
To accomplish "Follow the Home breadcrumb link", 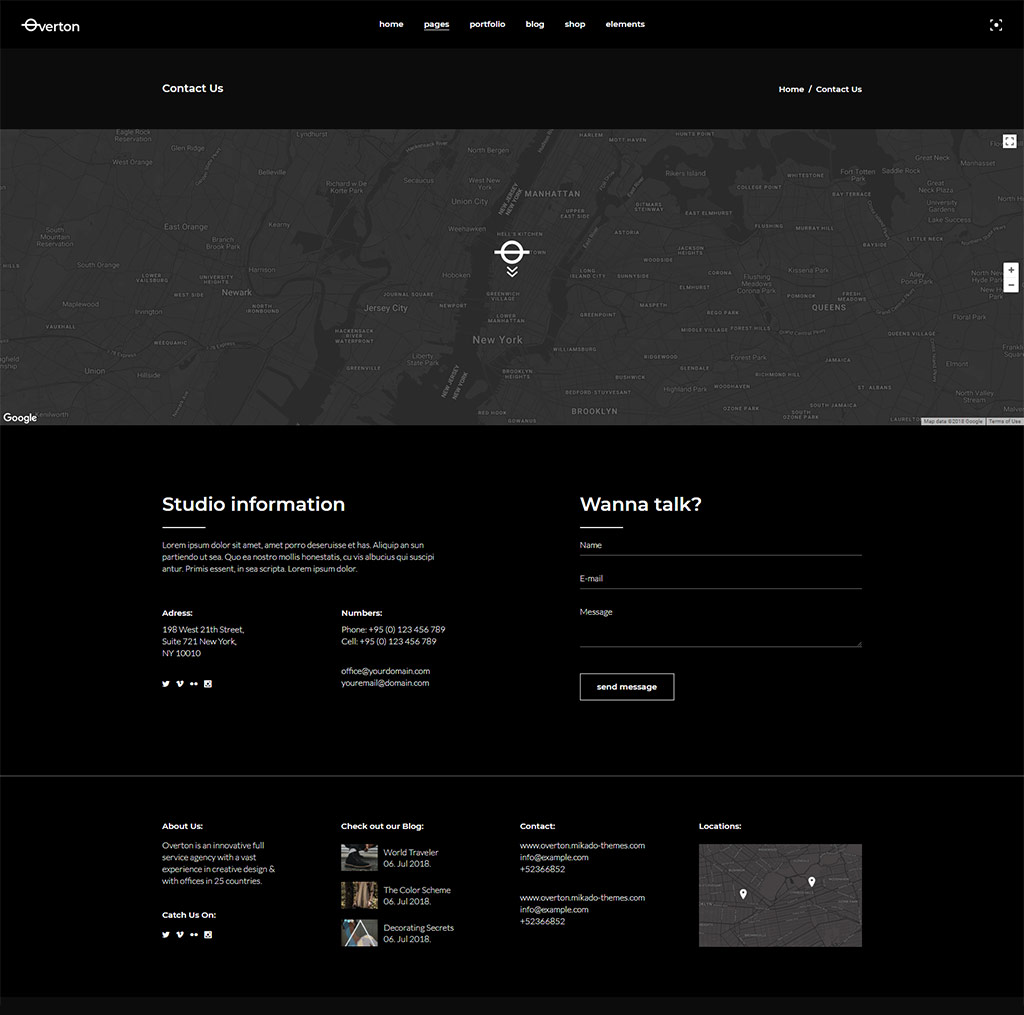I will 791,89.
